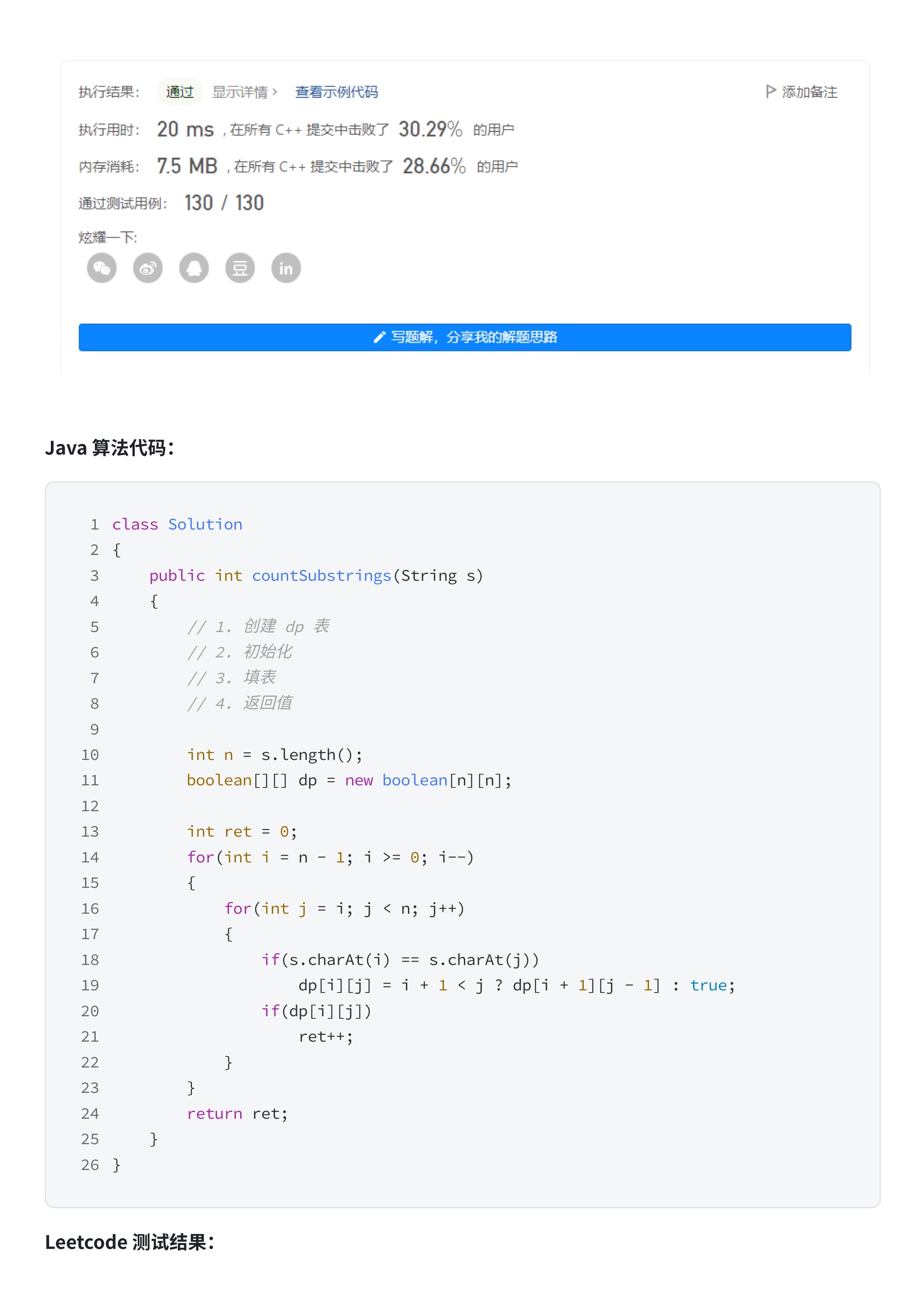
Task: Click the 20 ms execution time value
Action: 186,130
